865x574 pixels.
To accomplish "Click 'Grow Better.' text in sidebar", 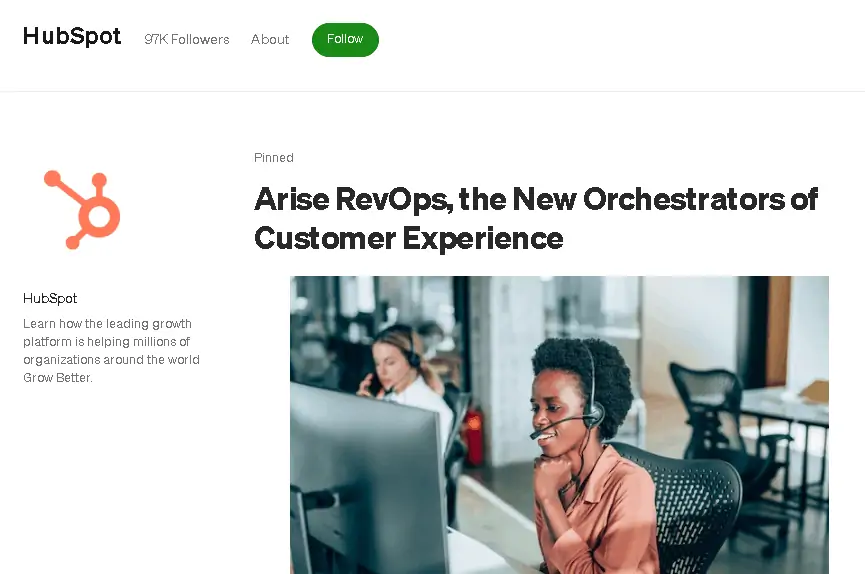I will (58, 378).
